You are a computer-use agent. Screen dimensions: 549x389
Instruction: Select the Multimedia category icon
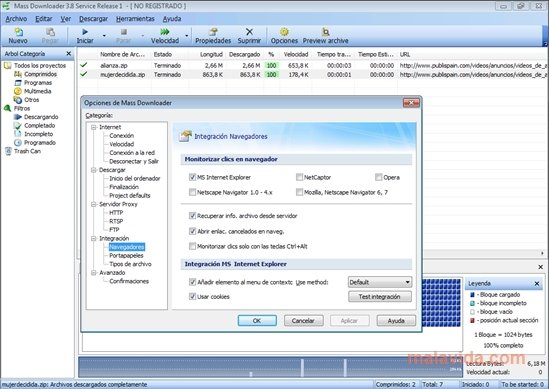[x=18, y=91]
